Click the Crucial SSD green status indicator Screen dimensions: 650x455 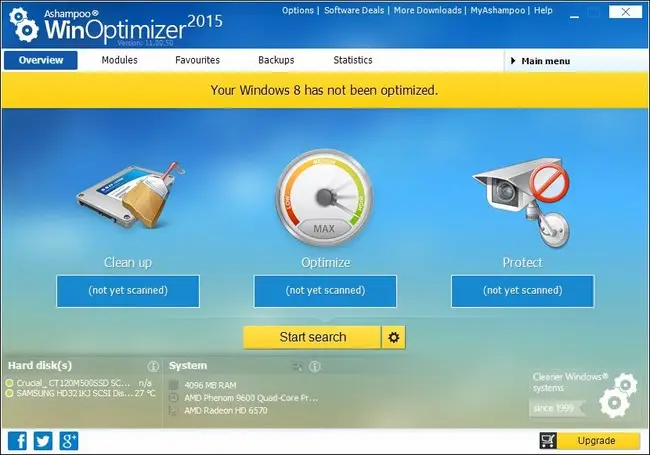[9, 382]
